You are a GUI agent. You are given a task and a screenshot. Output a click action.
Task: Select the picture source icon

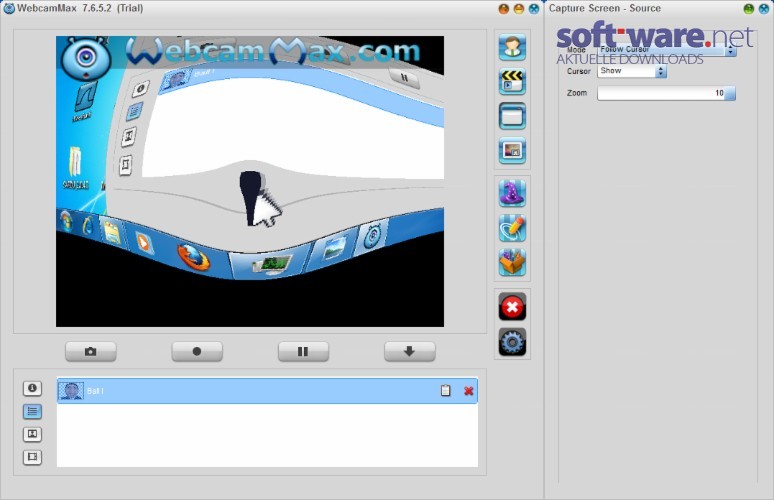point(512,151)
